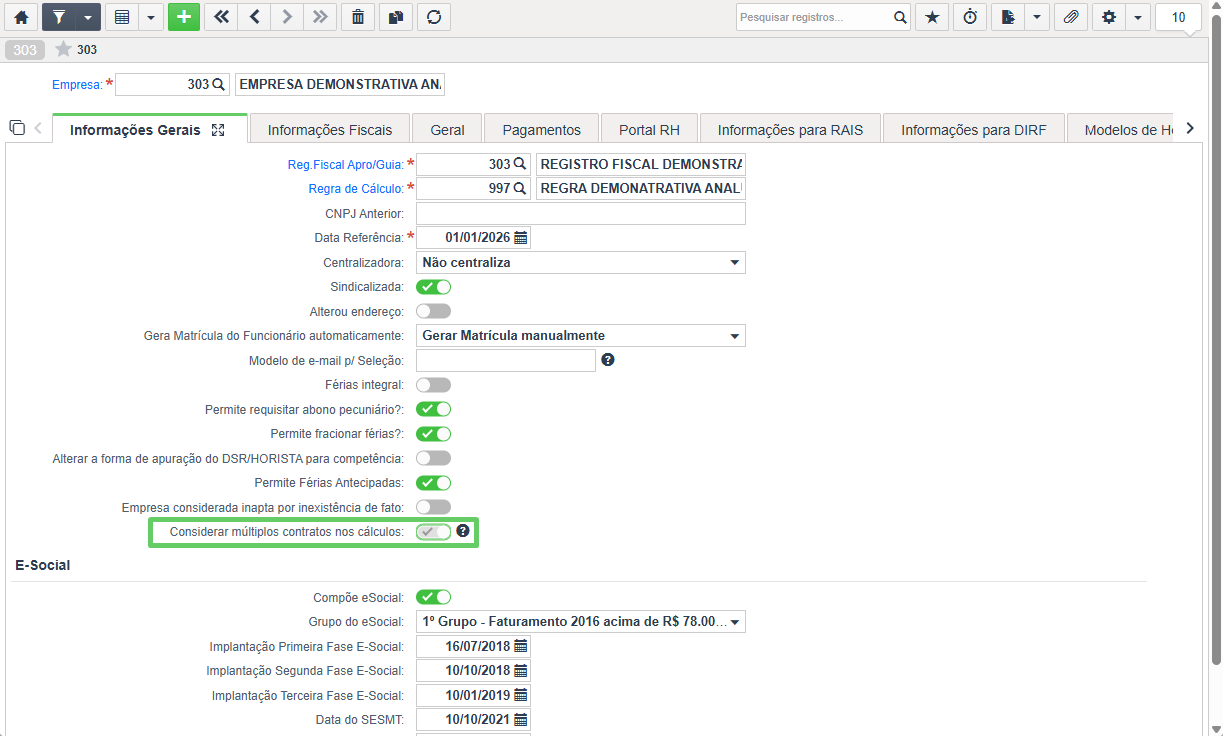
Task: Toggle Férias integral switch
Action: point(434,385)
